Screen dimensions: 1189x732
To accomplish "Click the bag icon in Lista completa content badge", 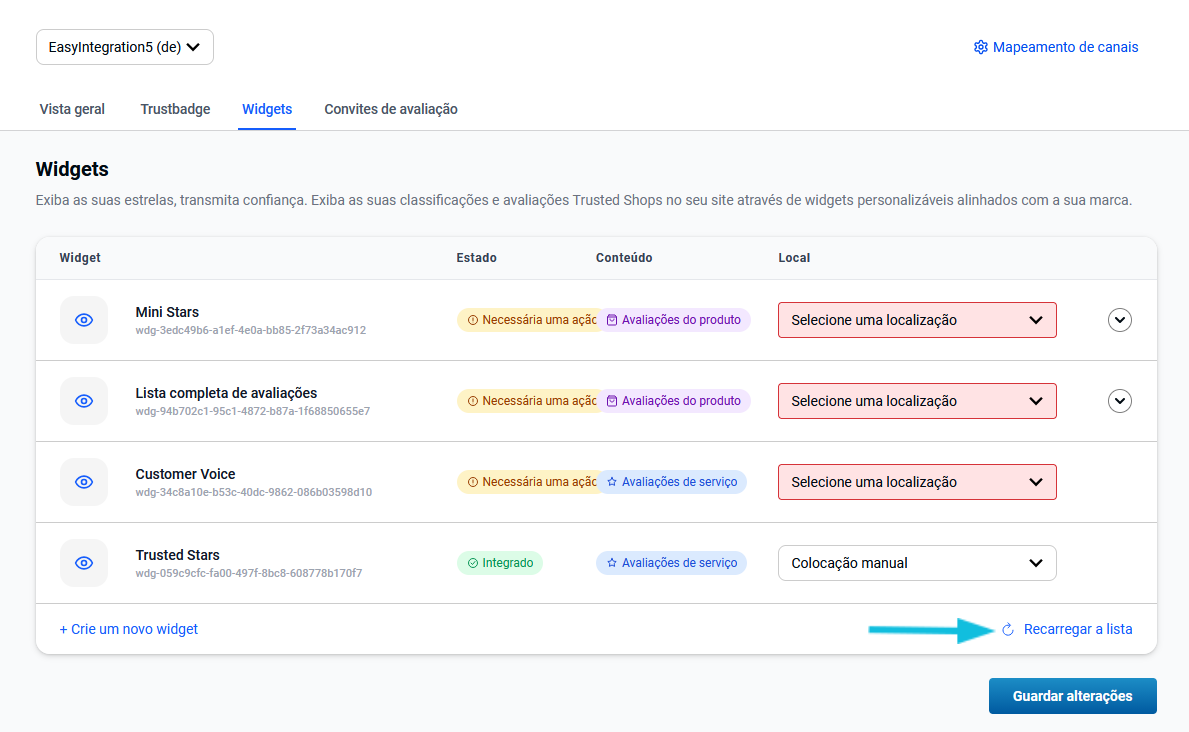I will [611, 401].
